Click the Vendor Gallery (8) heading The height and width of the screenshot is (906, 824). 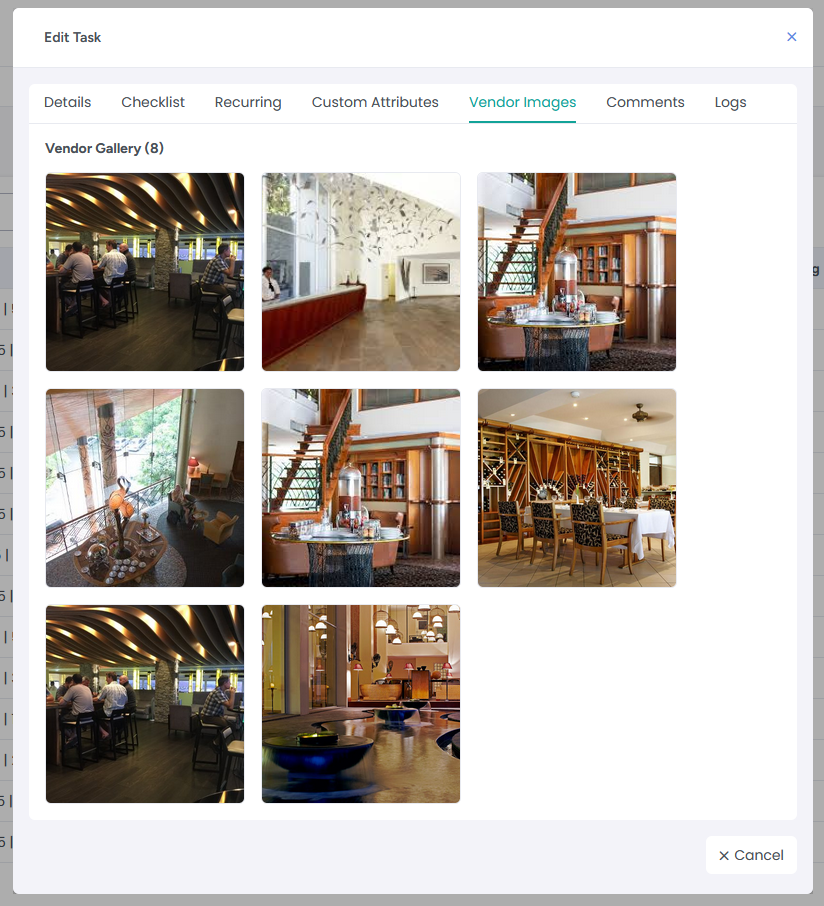click(x=105, y=148)
